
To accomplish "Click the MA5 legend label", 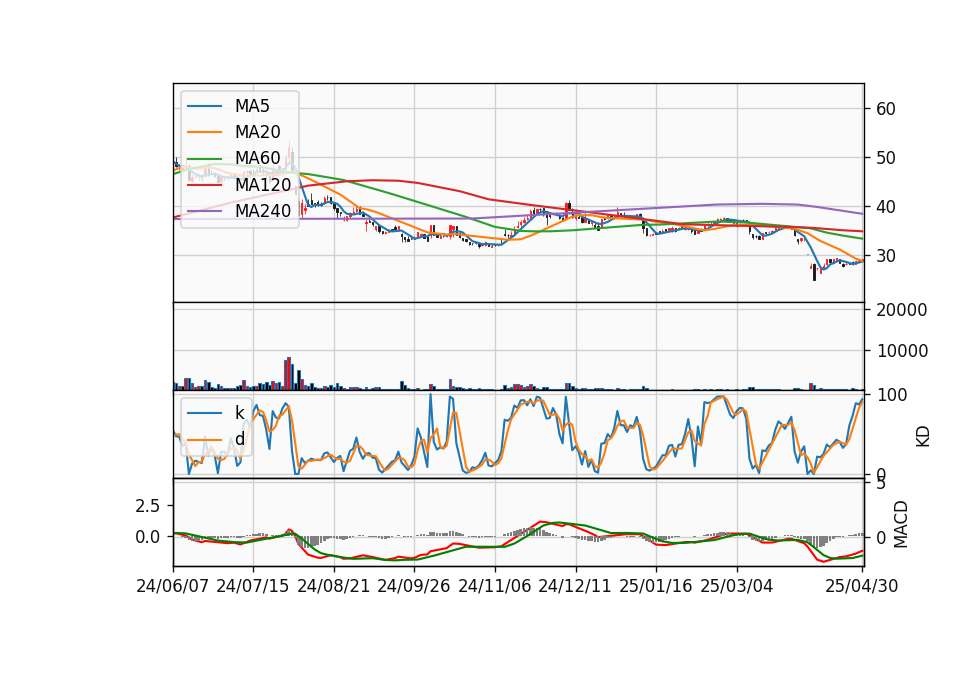I will point(252,106).
